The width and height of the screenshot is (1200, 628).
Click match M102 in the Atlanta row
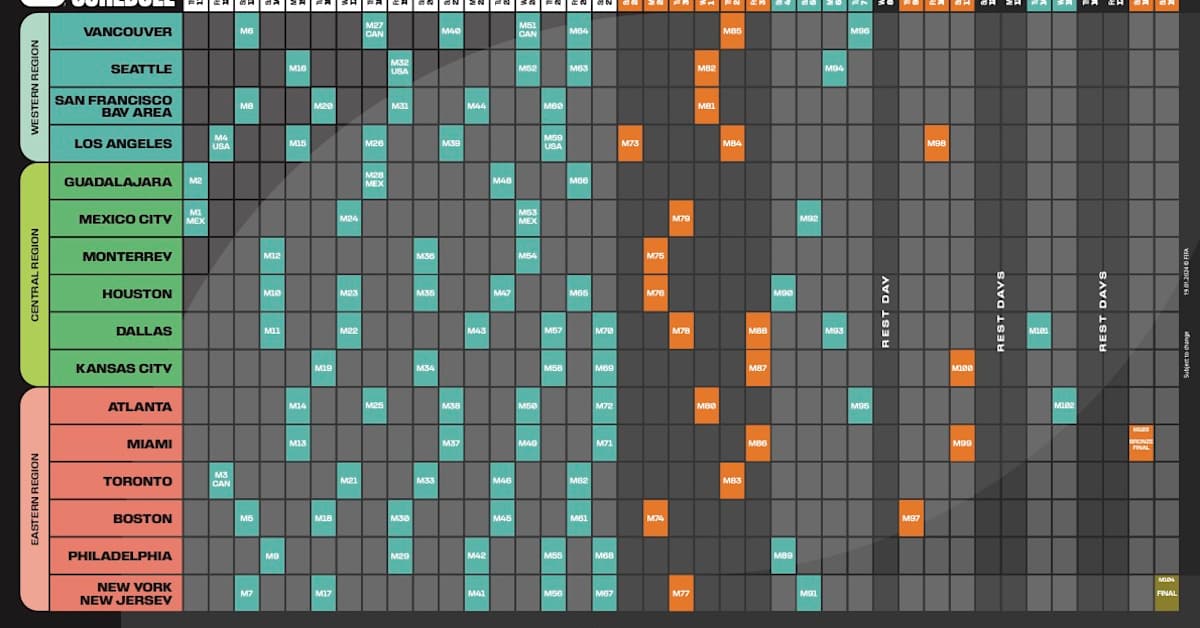pos(1064,406)
